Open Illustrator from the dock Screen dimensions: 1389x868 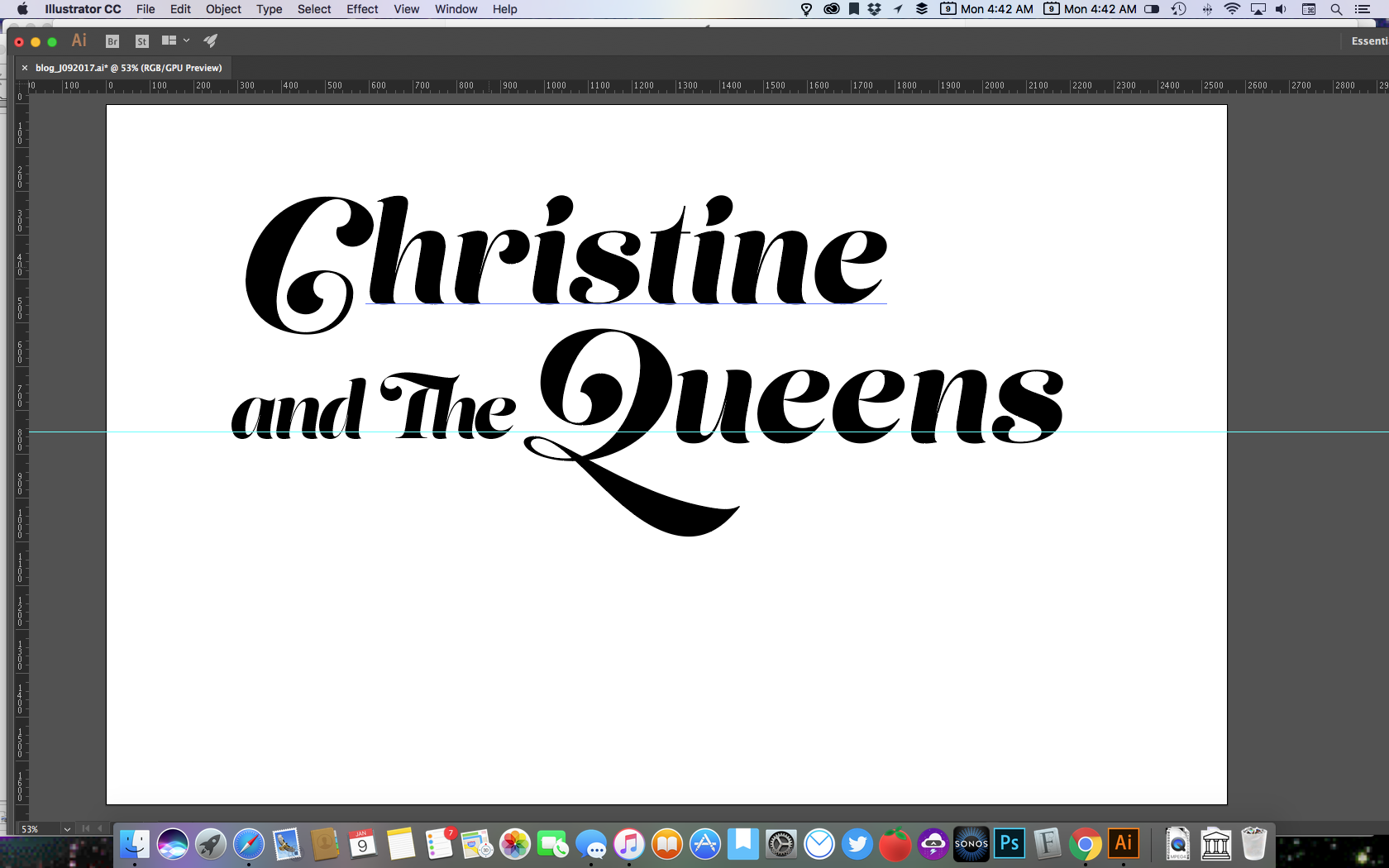[x=1124, y=844]
